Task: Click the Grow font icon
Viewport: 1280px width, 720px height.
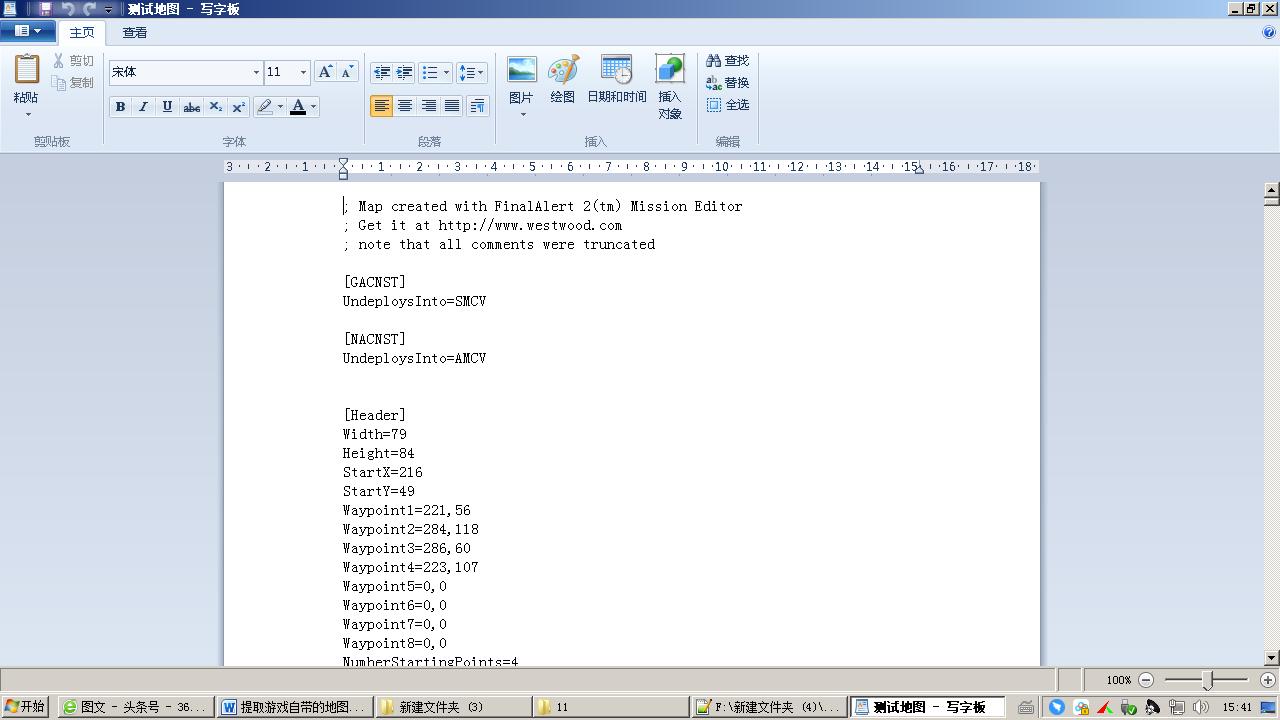Action: (325, 72)
